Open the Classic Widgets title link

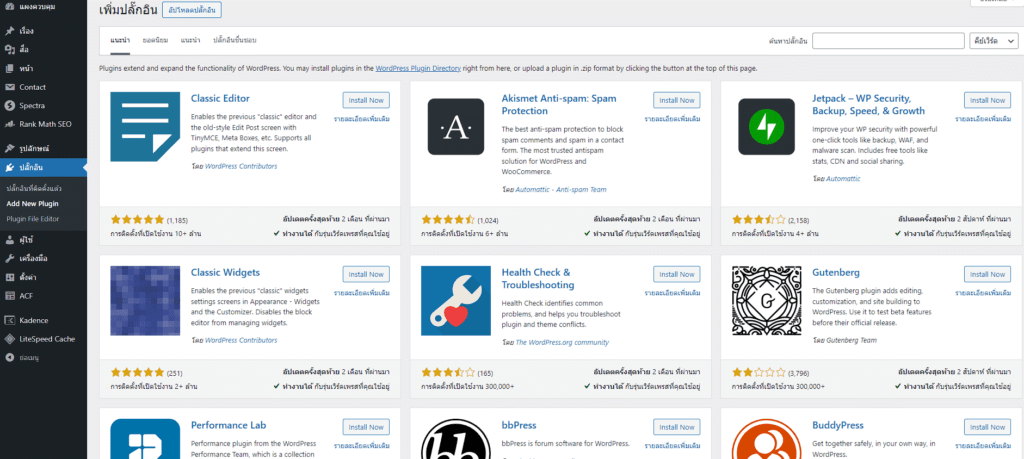(225, 272)
